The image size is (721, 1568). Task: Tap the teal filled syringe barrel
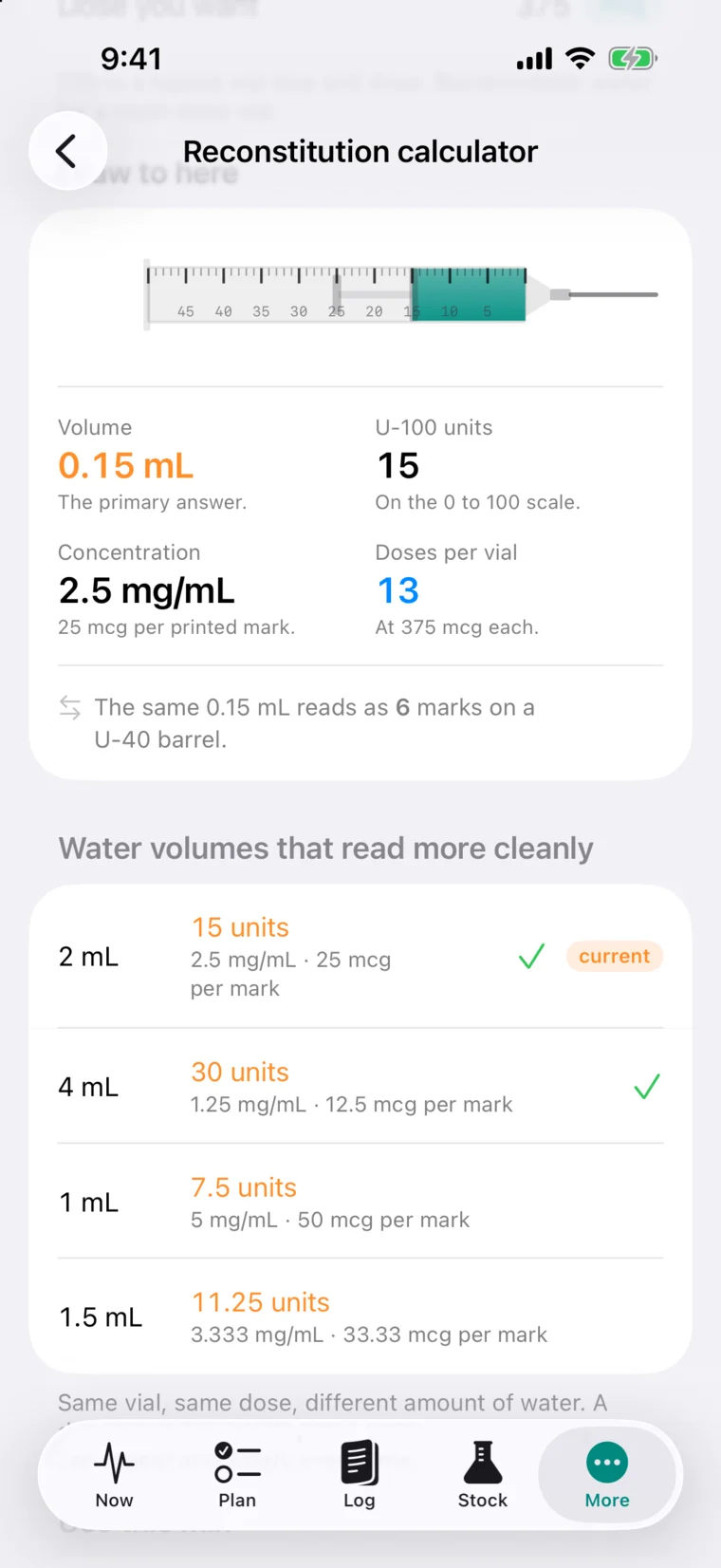(x=469, y=294)
